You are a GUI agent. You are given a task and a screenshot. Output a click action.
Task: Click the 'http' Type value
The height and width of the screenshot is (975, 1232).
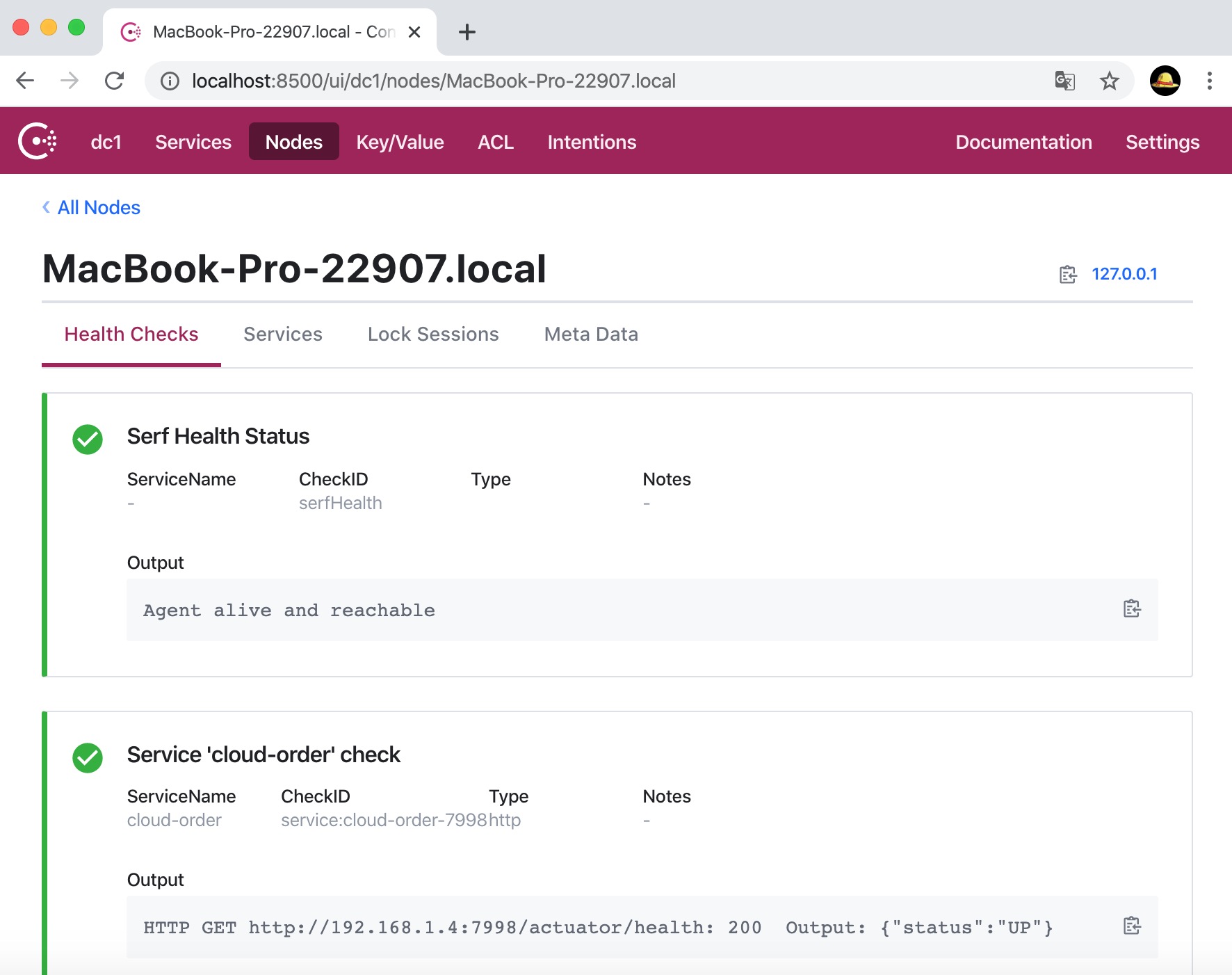pos(505,821)
